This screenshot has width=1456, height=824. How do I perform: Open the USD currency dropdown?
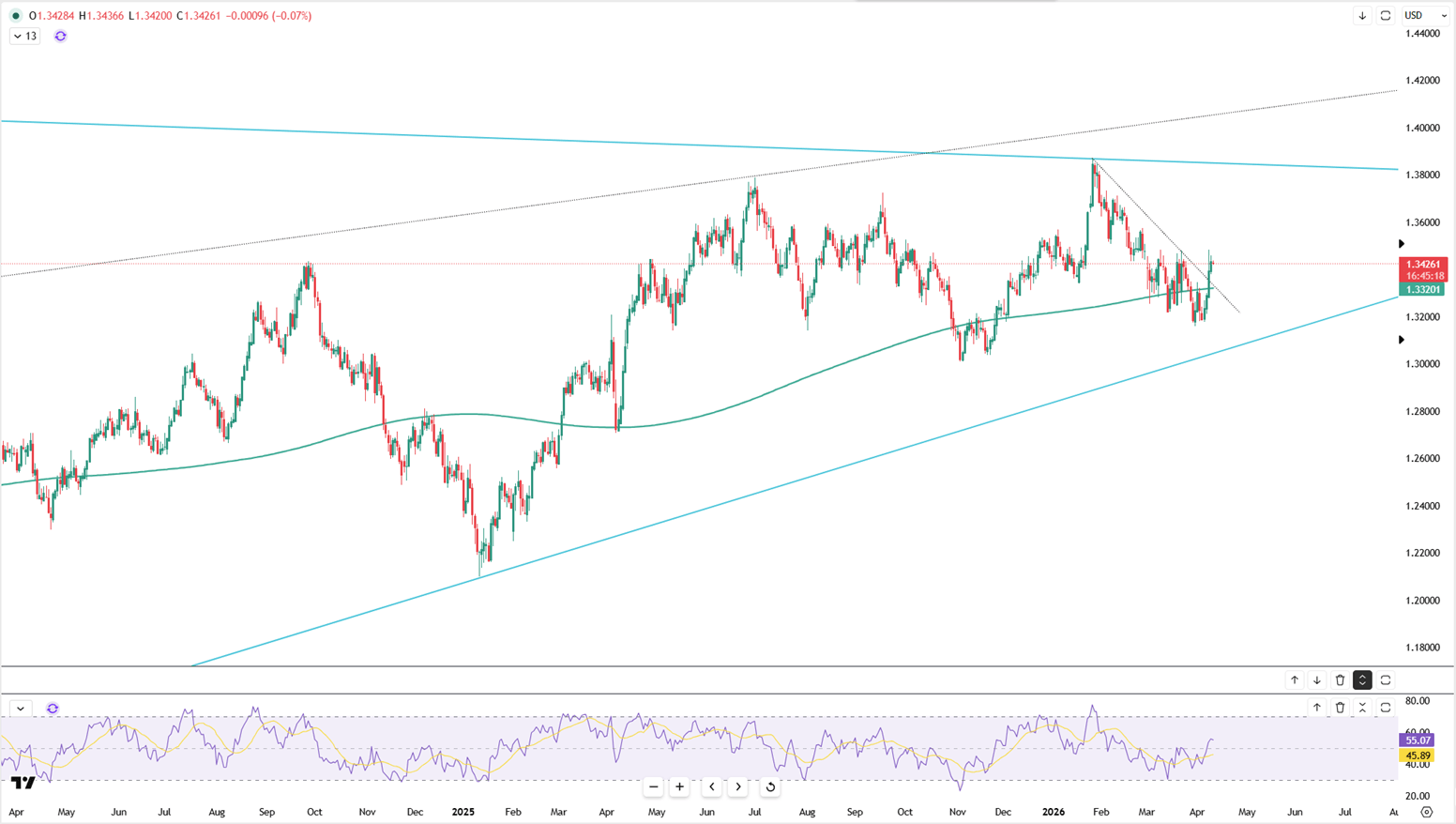pyautogui.click(x=1424, y=15)
